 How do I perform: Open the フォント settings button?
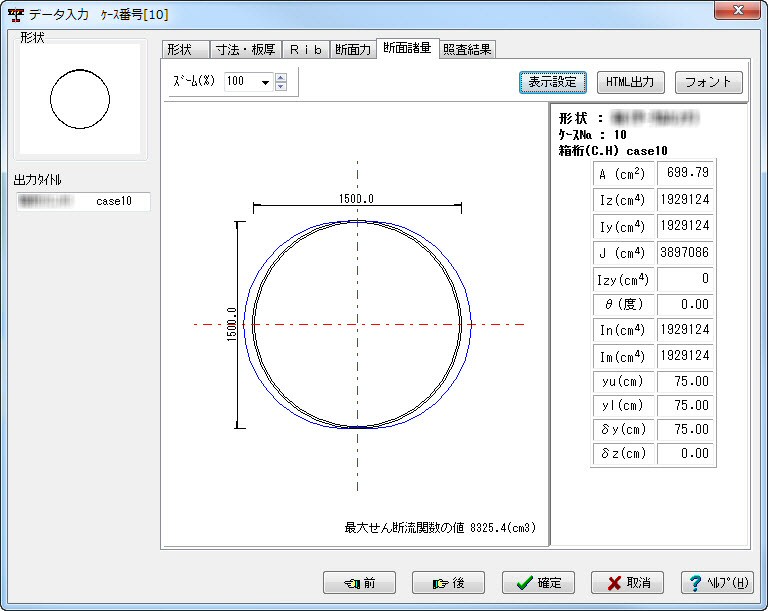tap(708, 82)
